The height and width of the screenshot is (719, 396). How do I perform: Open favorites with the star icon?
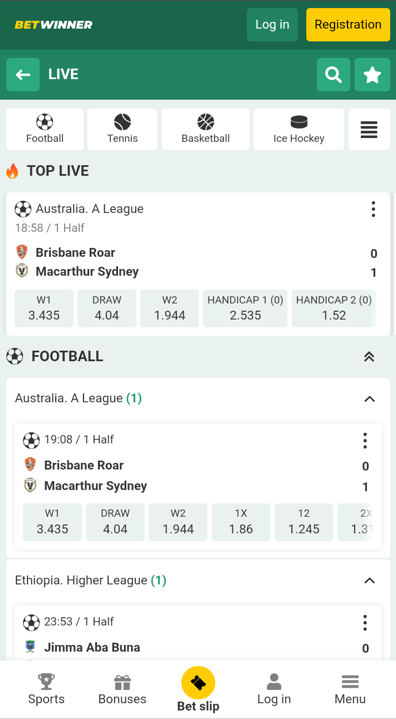(372, 75)
